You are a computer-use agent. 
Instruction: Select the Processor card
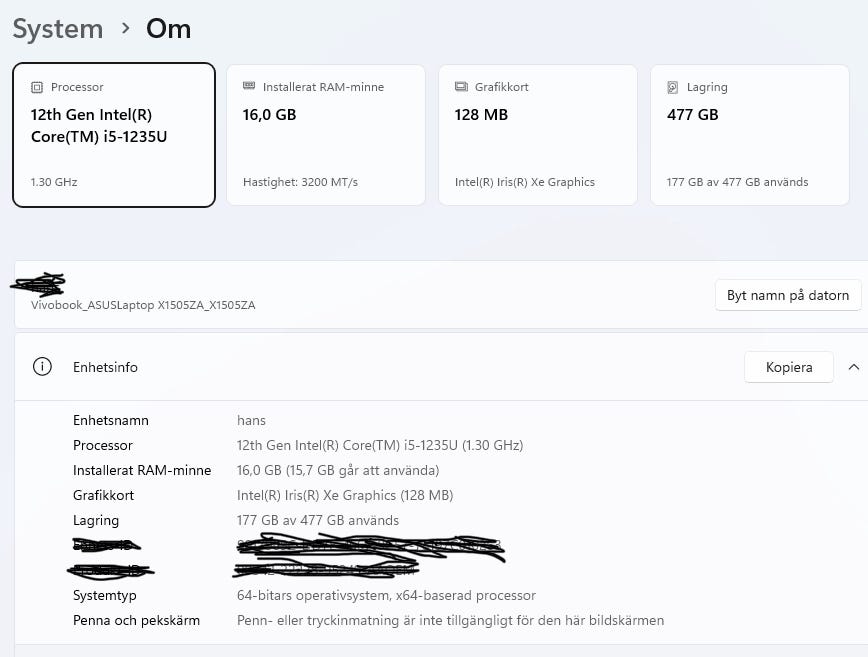click(114, 135)
